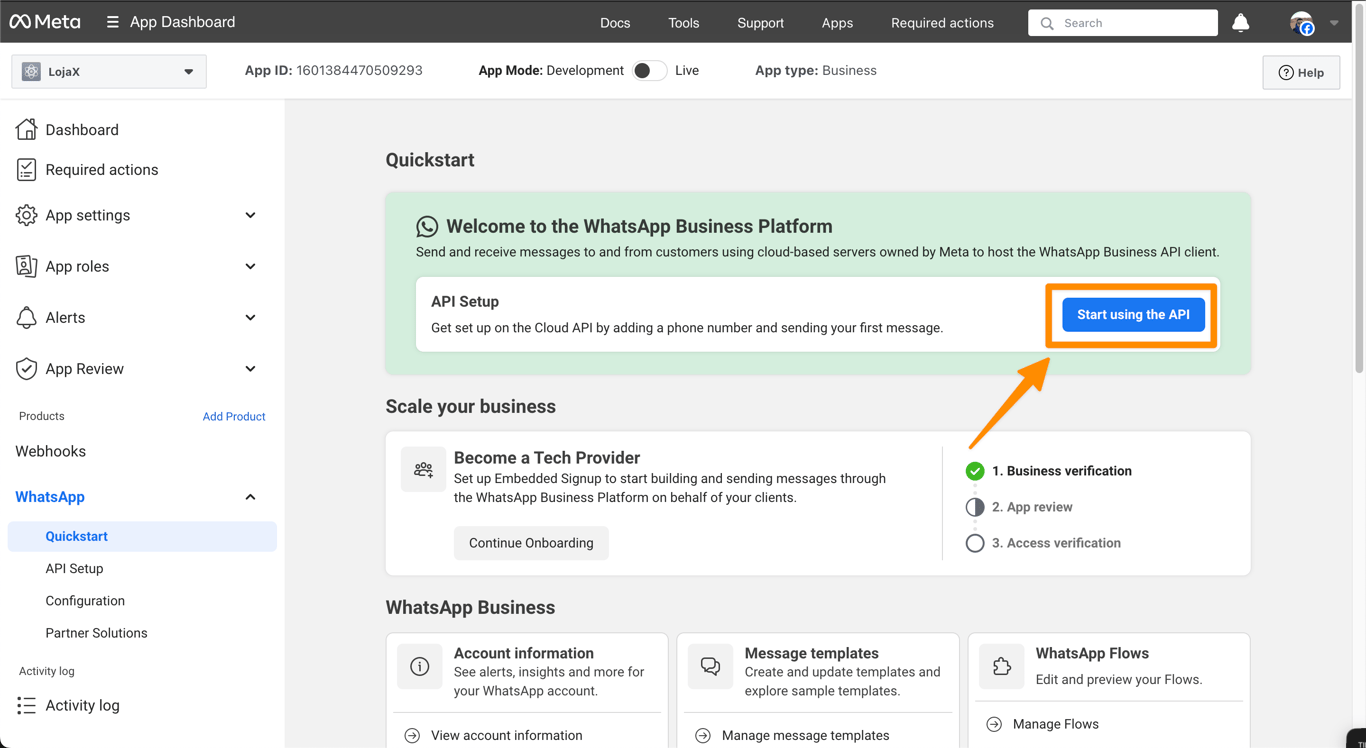Select Quickstart in the WhatsApp submenu
Viewport: 1366px width, 748px height.
click(x=142, y=536)
